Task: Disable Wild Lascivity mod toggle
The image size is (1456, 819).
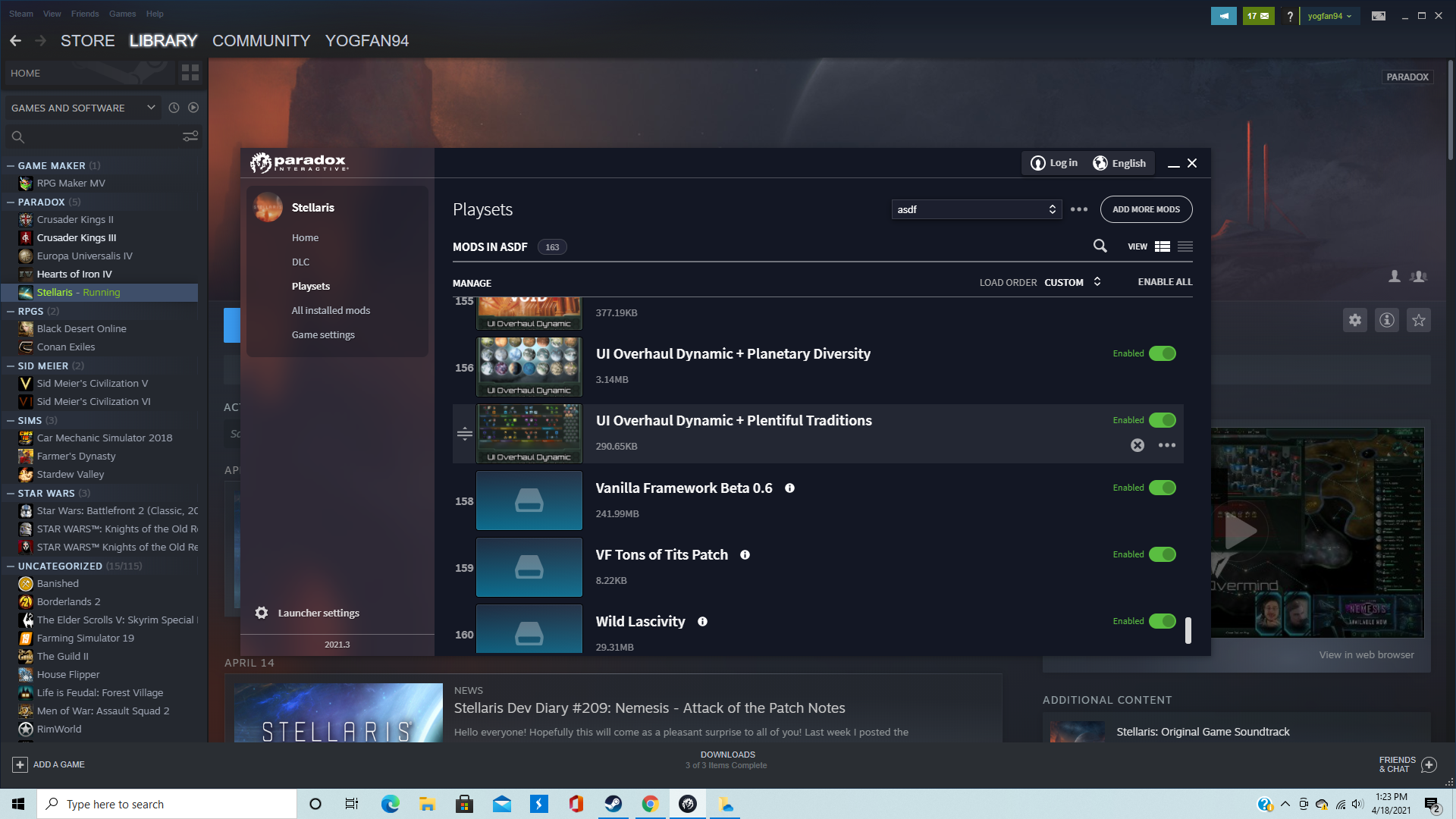Action: point(1163,621)
